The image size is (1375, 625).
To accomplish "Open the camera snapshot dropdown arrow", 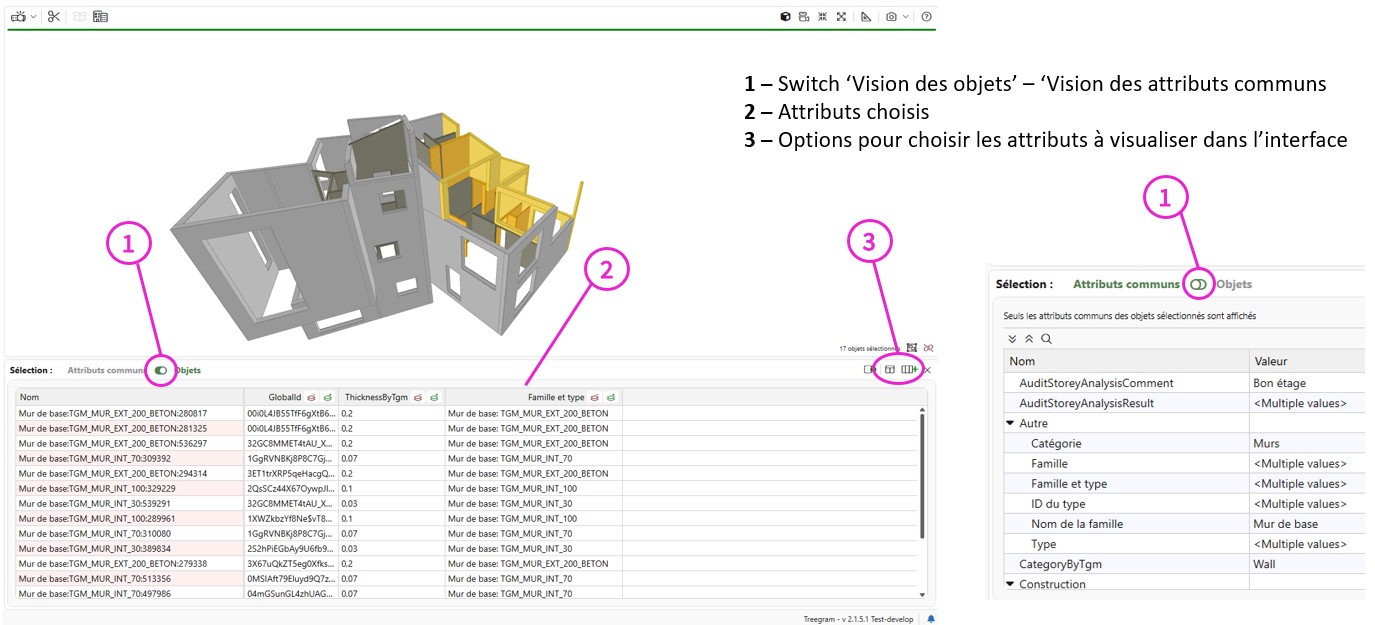I will 906,17.
